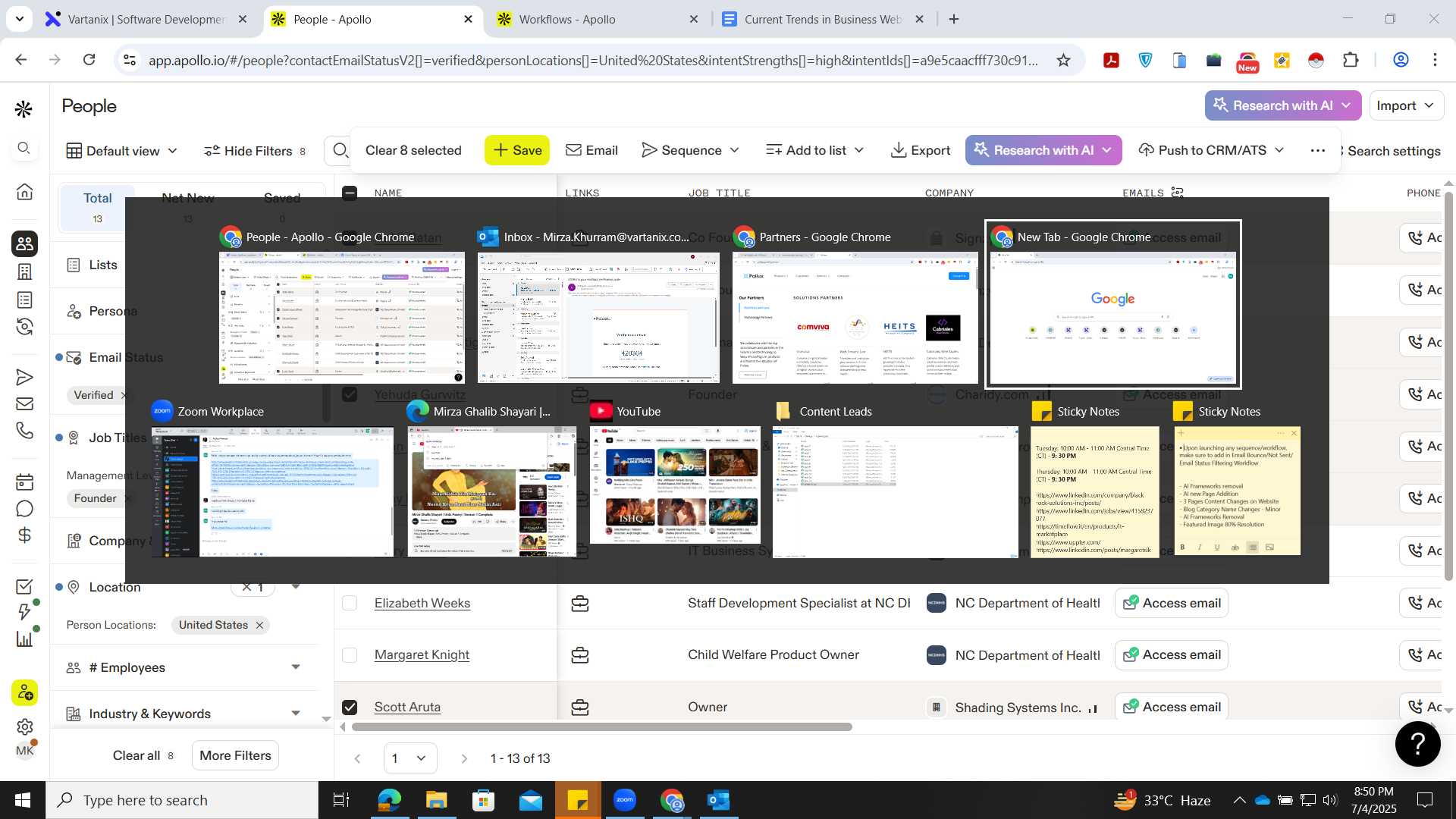The height and width of the screenshot is (819, 1456).
Task: Open the Emails envelope sidebar icon
Action: click(x=24, y=404)
